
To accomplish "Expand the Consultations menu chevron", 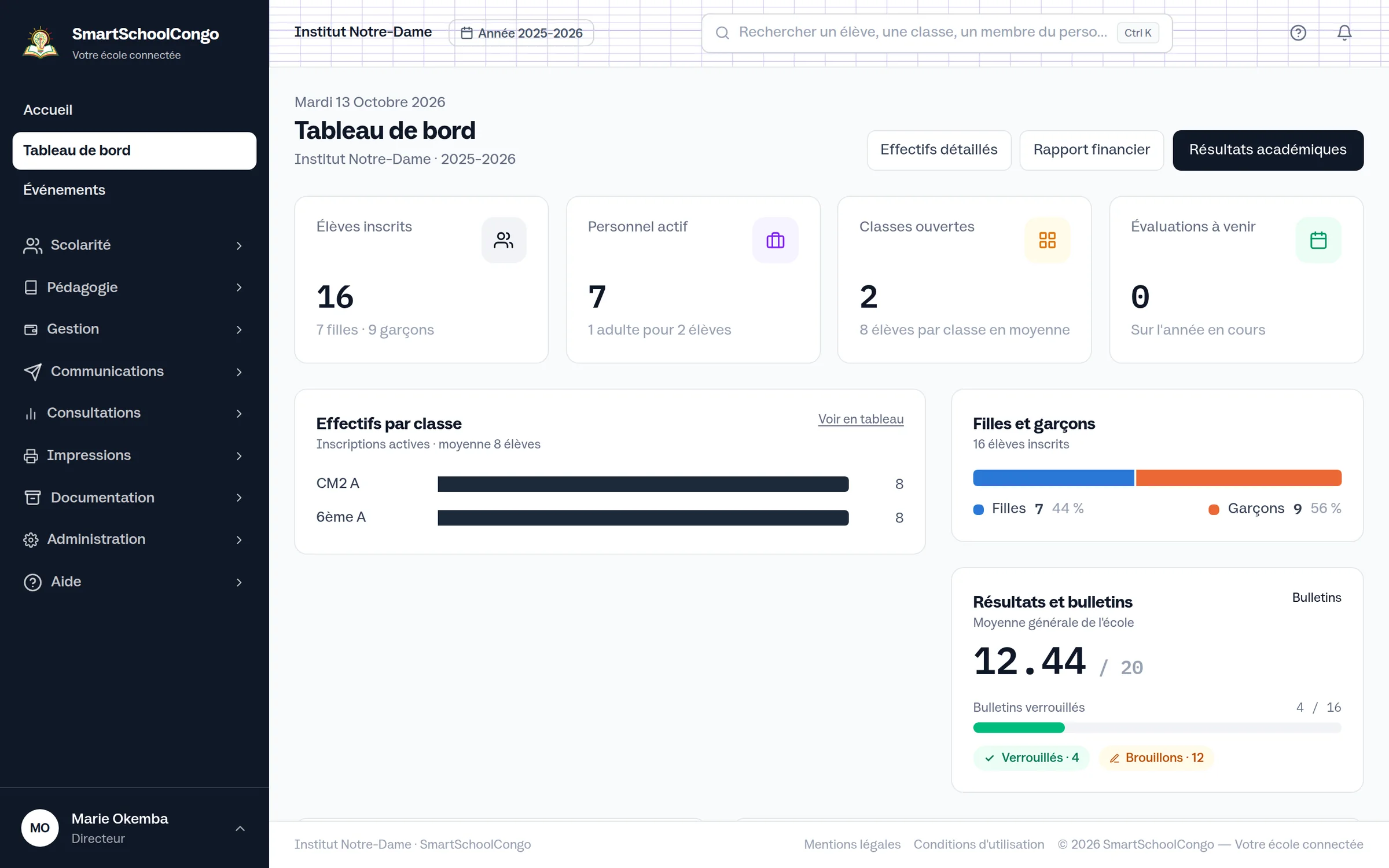I will click(x=239, y=414).
